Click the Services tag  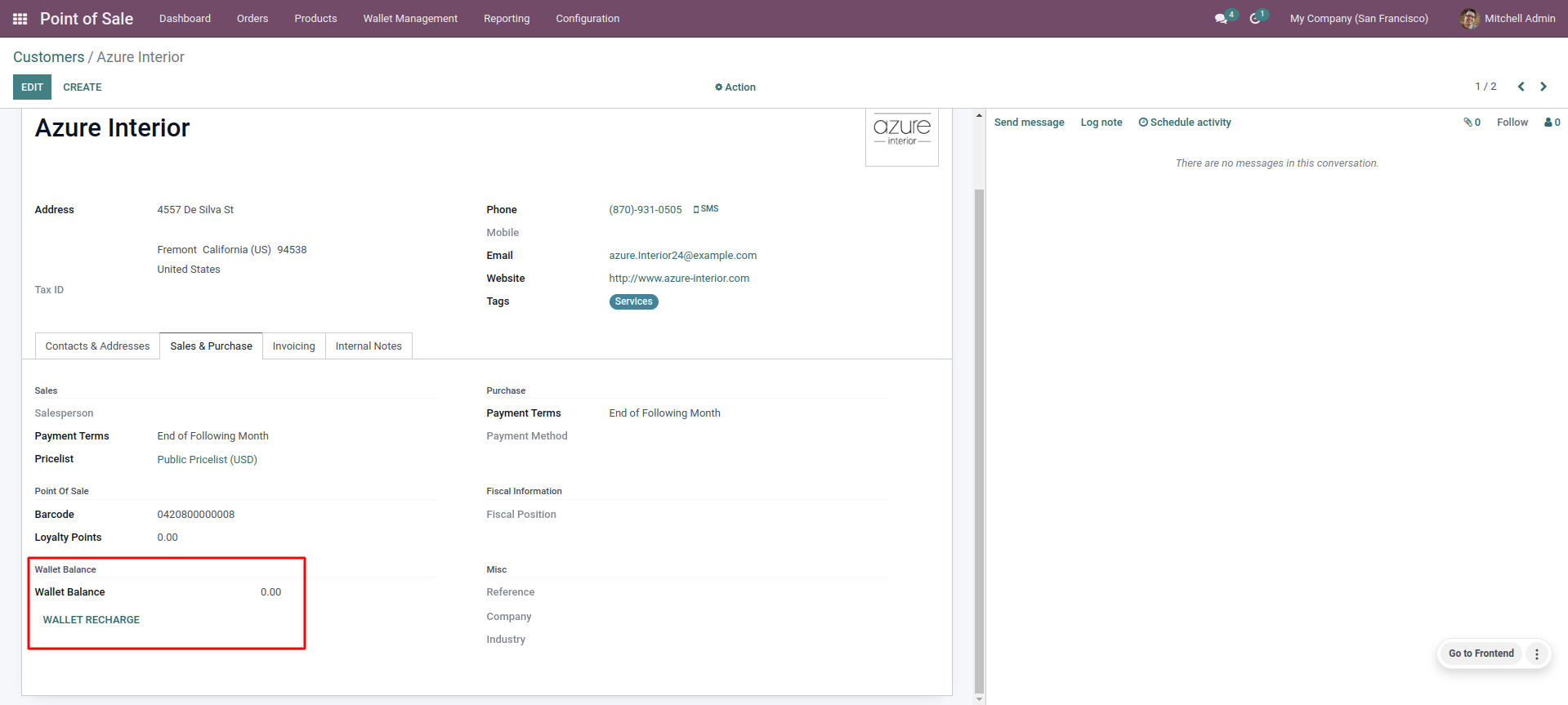[x=634, y=301]
